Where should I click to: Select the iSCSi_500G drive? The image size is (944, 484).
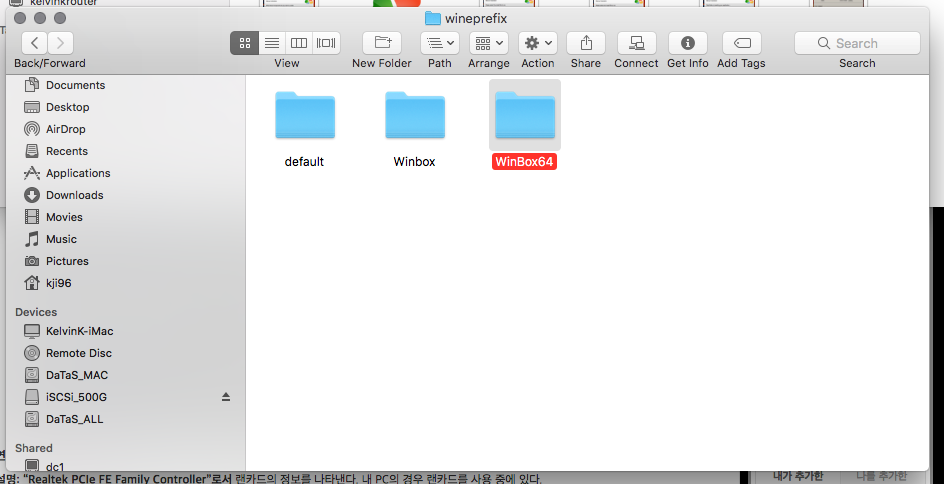[76, 397]
